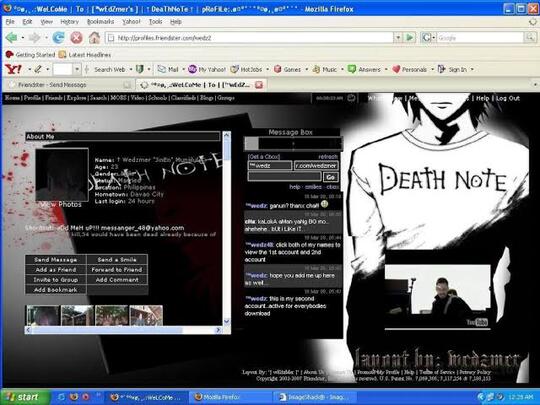Click the chat name field showing wedz
The height and width of the screenshot is (405, 540).
pos(270,166)
